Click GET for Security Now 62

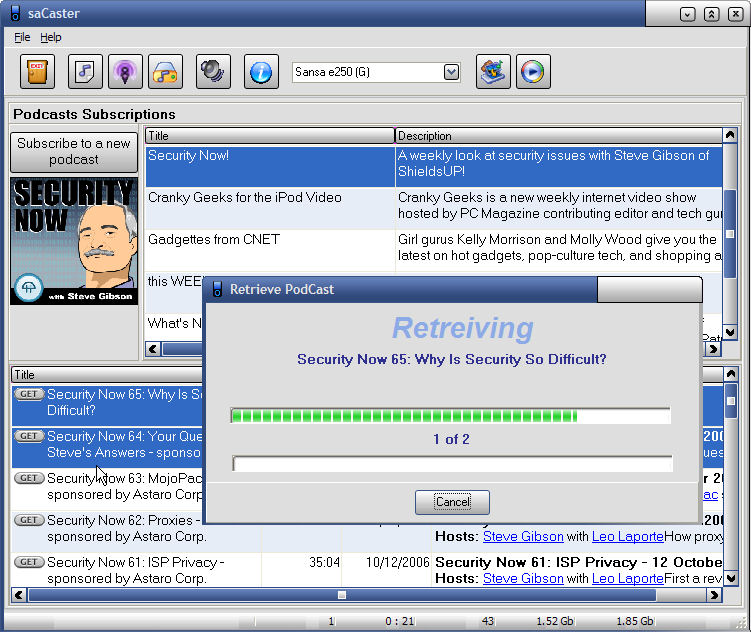pos(29,520)
